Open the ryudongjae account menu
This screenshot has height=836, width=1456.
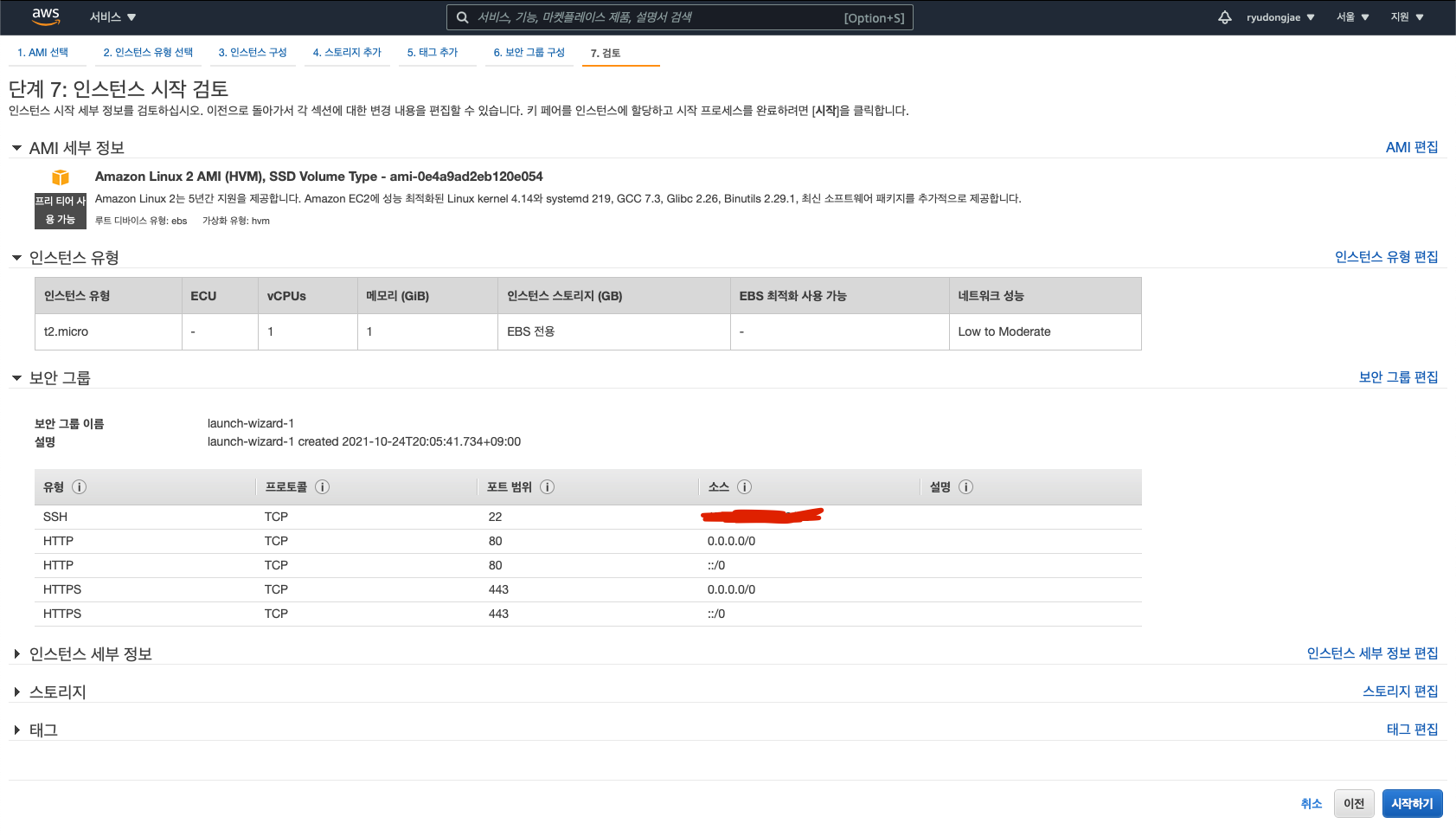[1280, 17]
